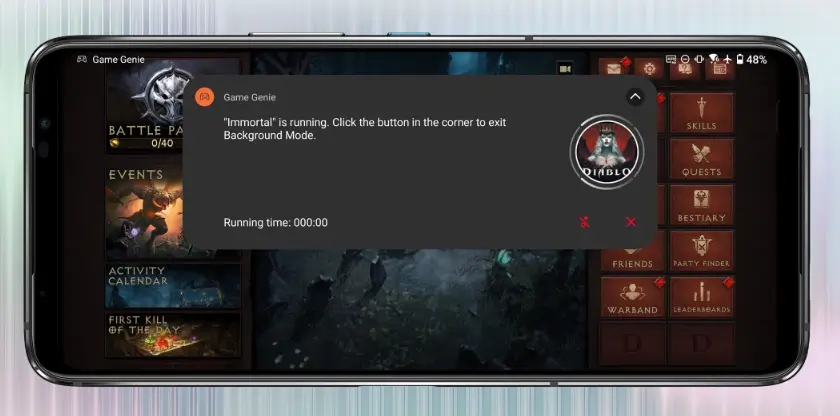Screen dimensions: 840x416
Task: Tap the 'Running time: 000:00' text
Action: pos(275,222)
